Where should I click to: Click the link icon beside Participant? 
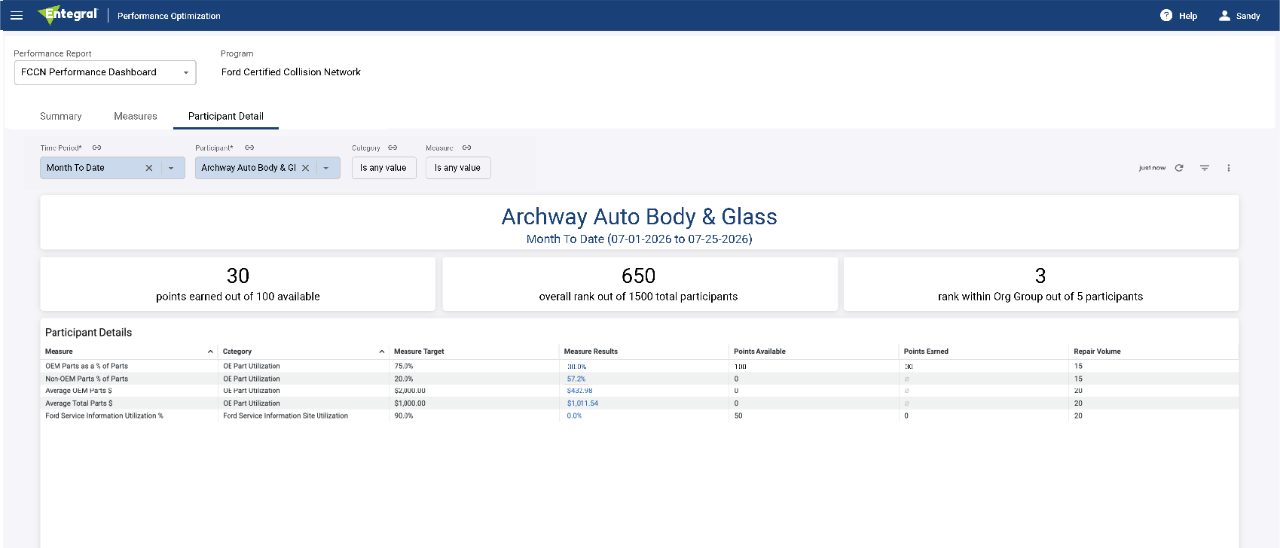(249, 148)
